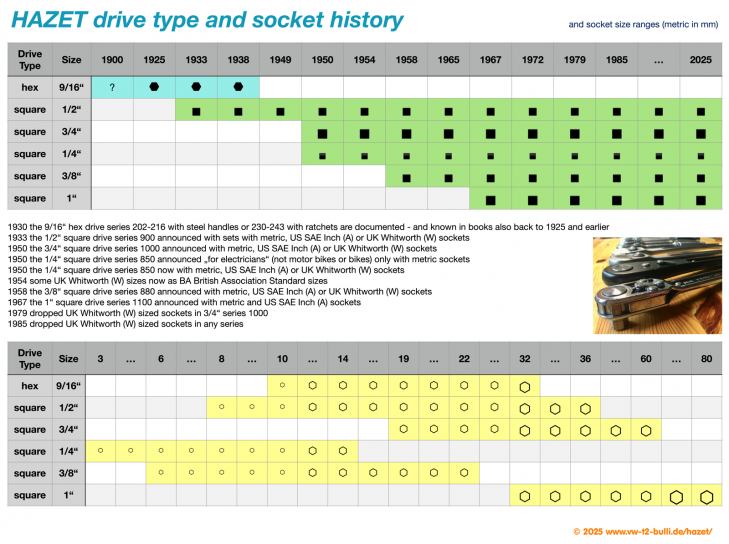Click the 3/8" circle in the 6 mm column
The width and height of the screenshot is (729, 544).
click(162, 474)
